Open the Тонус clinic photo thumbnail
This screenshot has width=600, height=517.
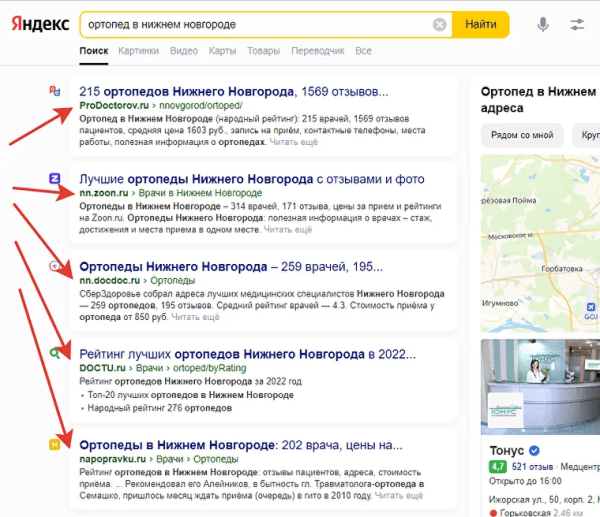[540, 385]
